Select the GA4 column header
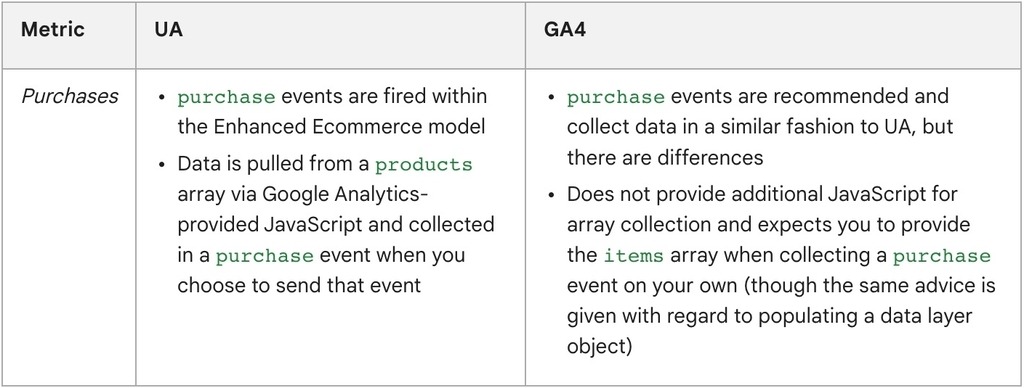The image size is (1024, 388). point(564,30)
